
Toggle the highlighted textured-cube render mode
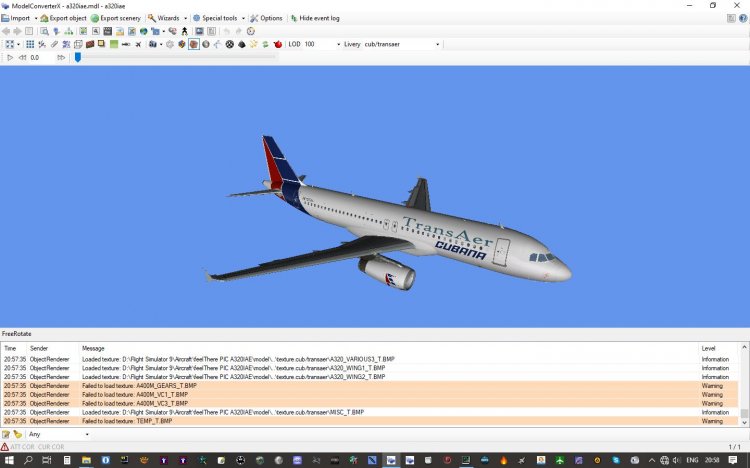point(193,44)
